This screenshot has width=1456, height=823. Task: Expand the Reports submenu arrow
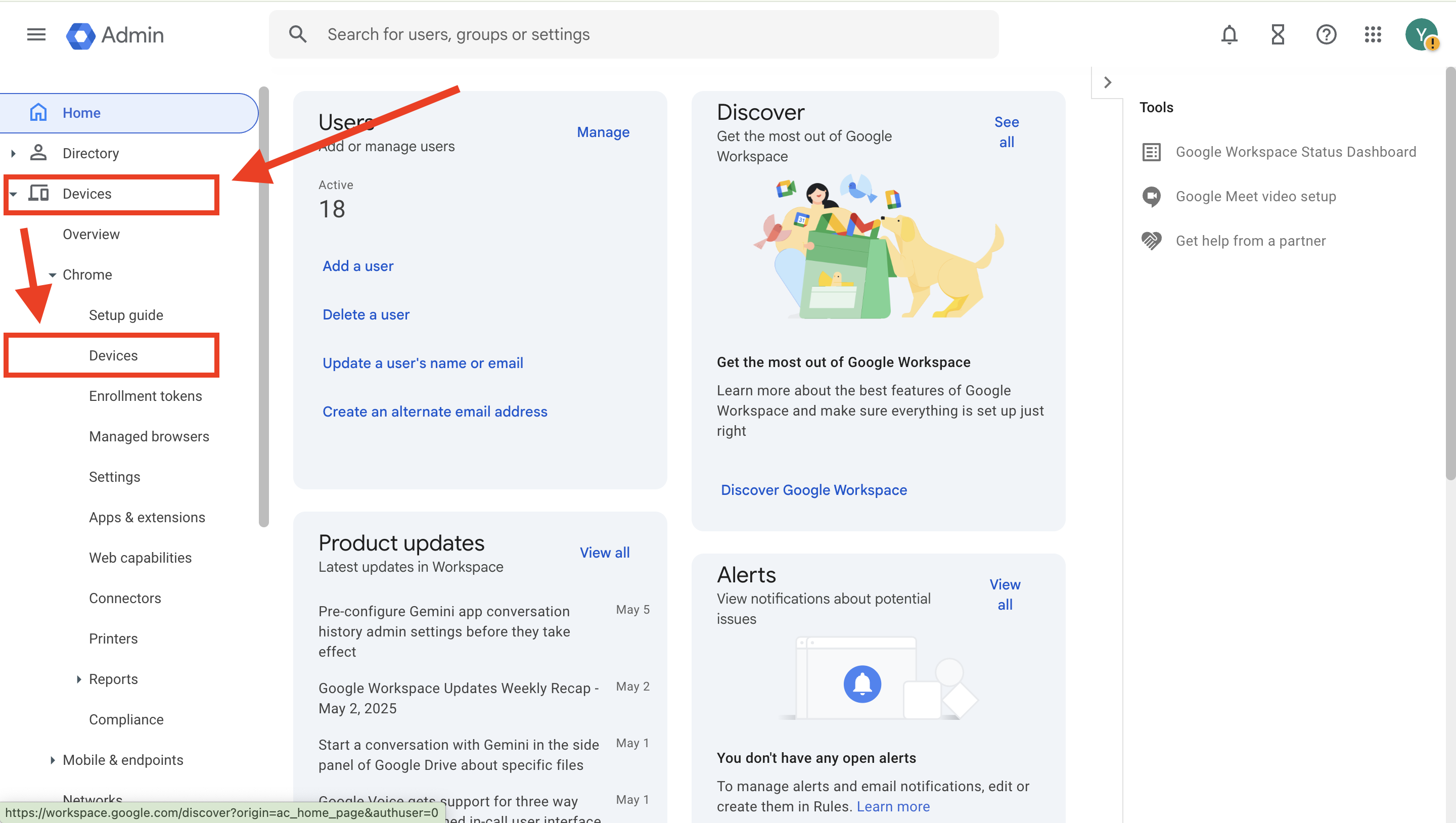pyautogui.click(x=78, y=679)
